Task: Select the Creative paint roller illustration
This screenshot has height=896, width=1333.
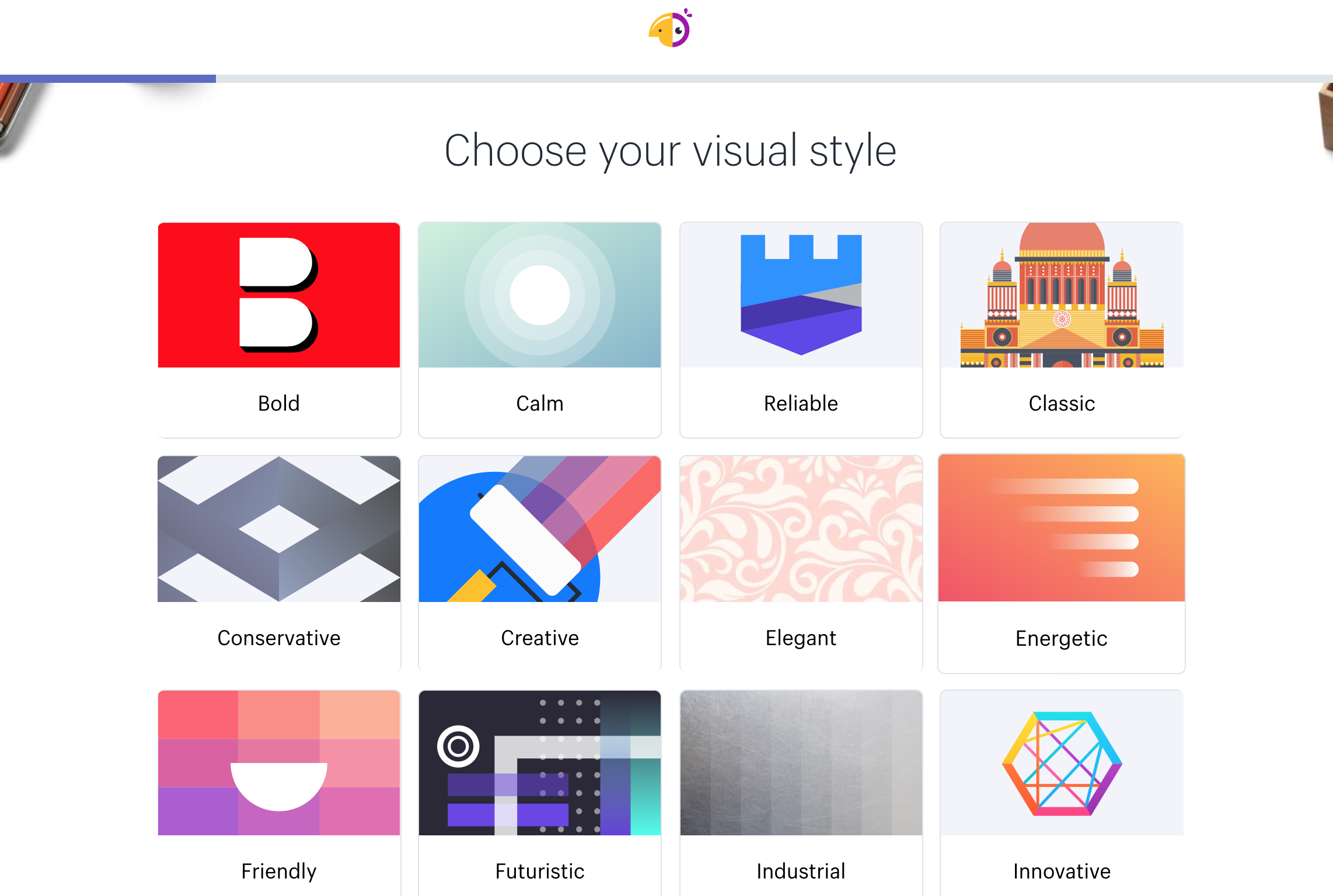Action: click(x=540, y=529)
